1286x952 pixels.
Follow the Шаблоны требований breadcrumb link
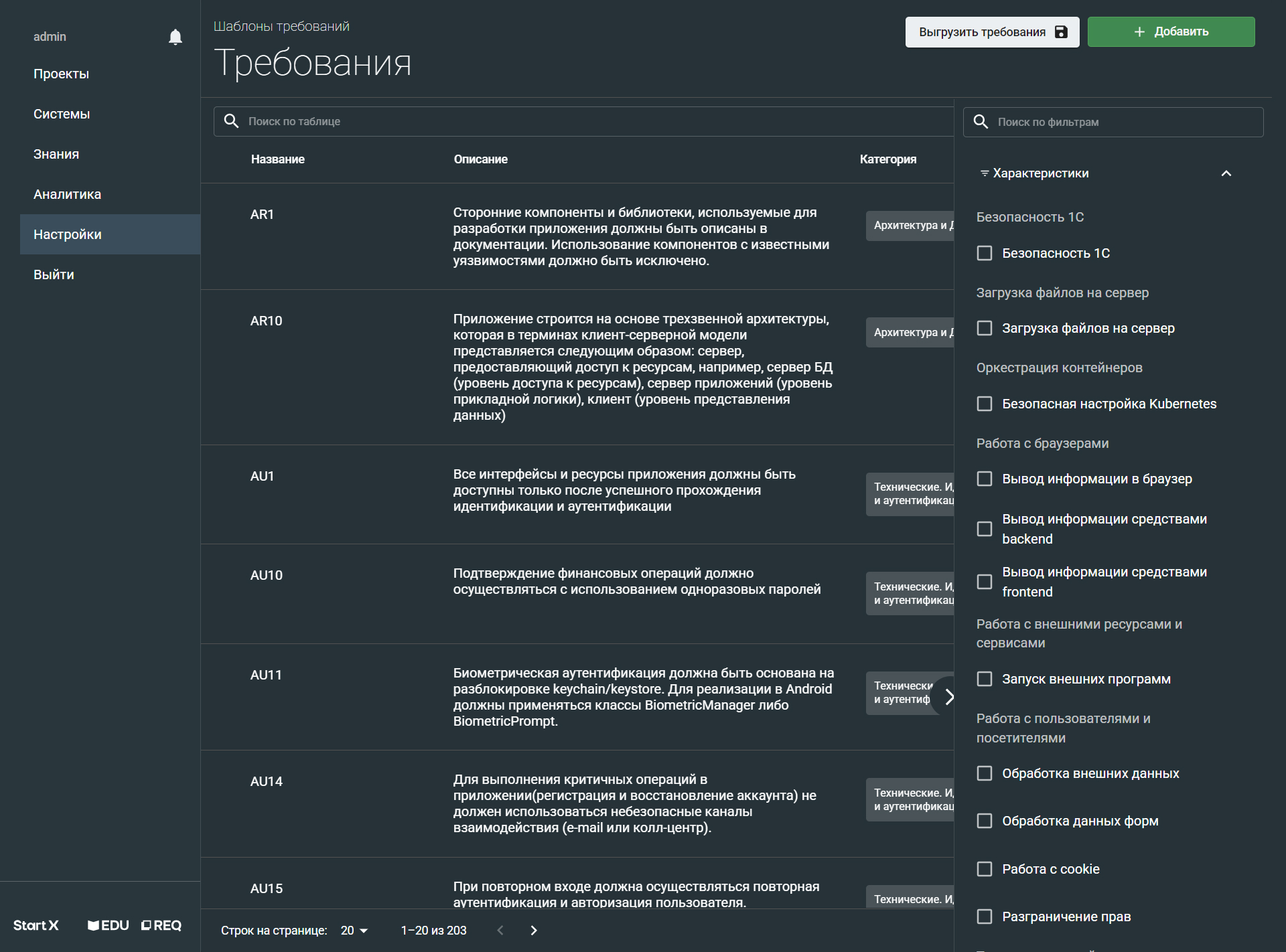[x=281, y=26]
